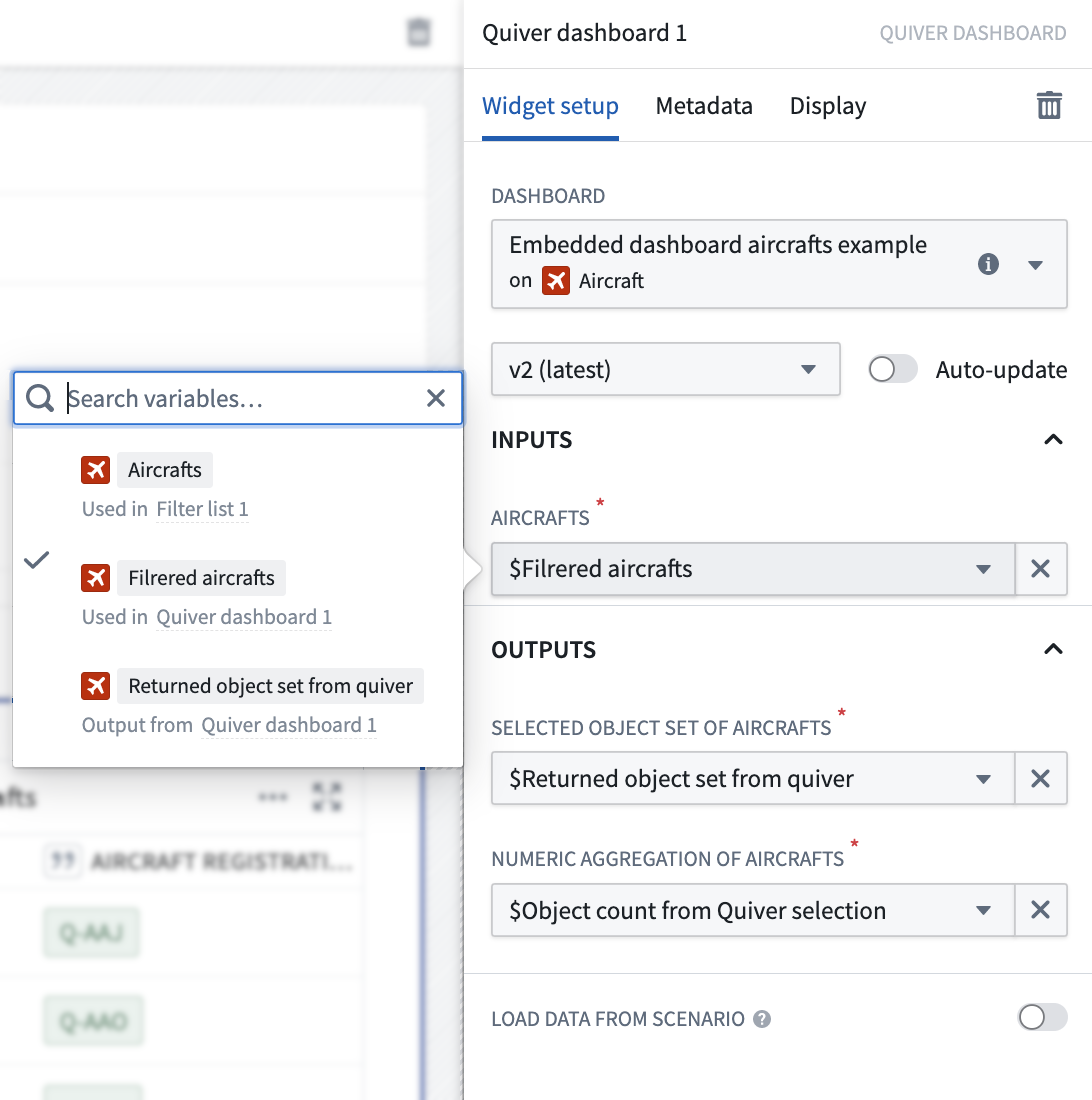The width and height of the screenshot is (1092, 1100).
Task: Click the airplane icon beside Returned object set
Action: pos(95,686)
